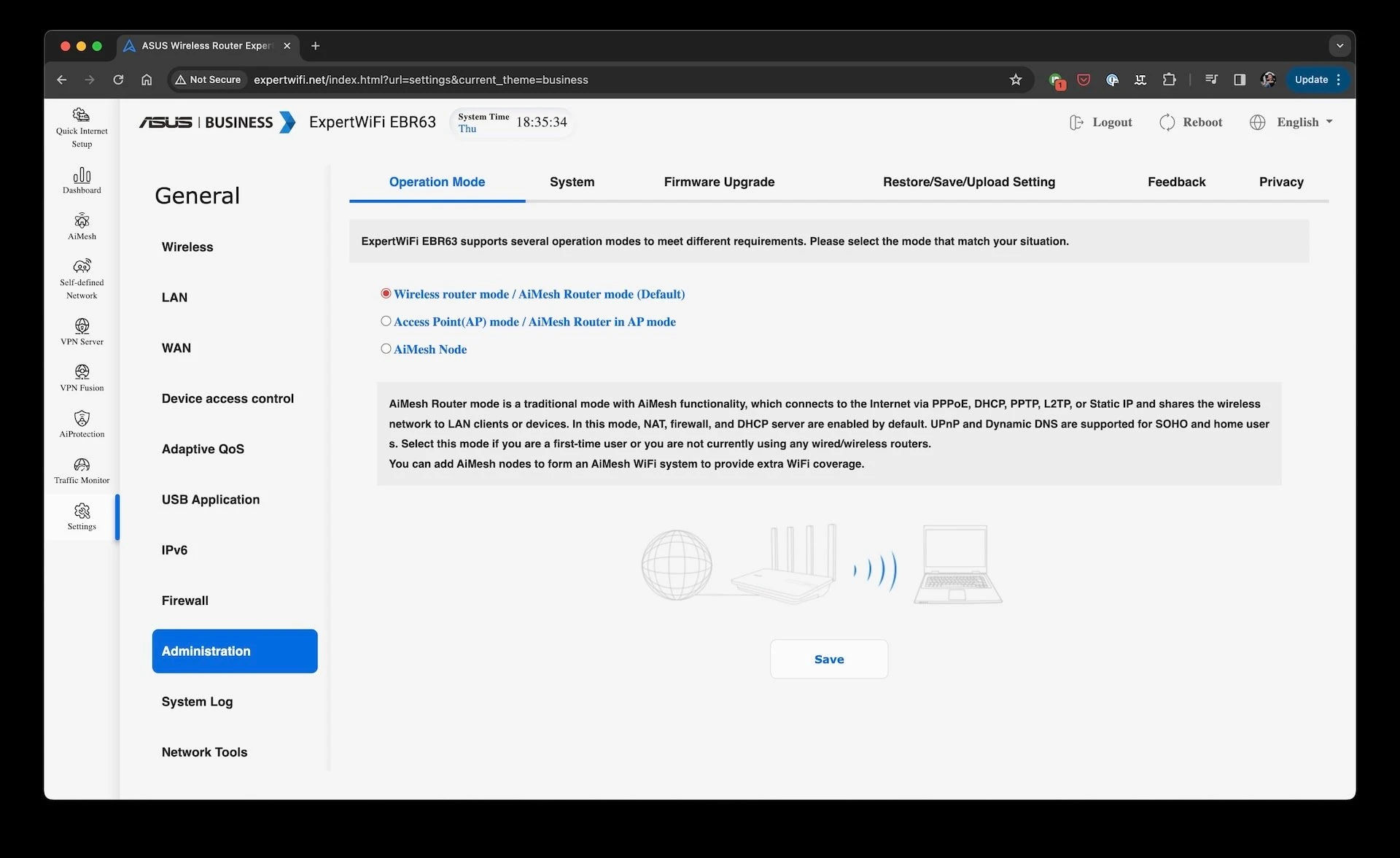Open the Restore/Save/Upload Setting tab
Screen dimensions: 1400x858
[968, 182]
